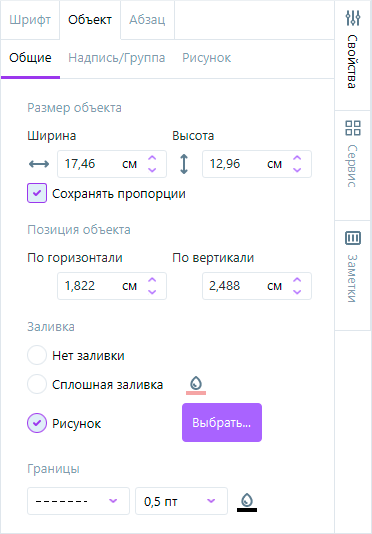Select the Общие sub-tab
372x534 pixels.
coord(30,58)
